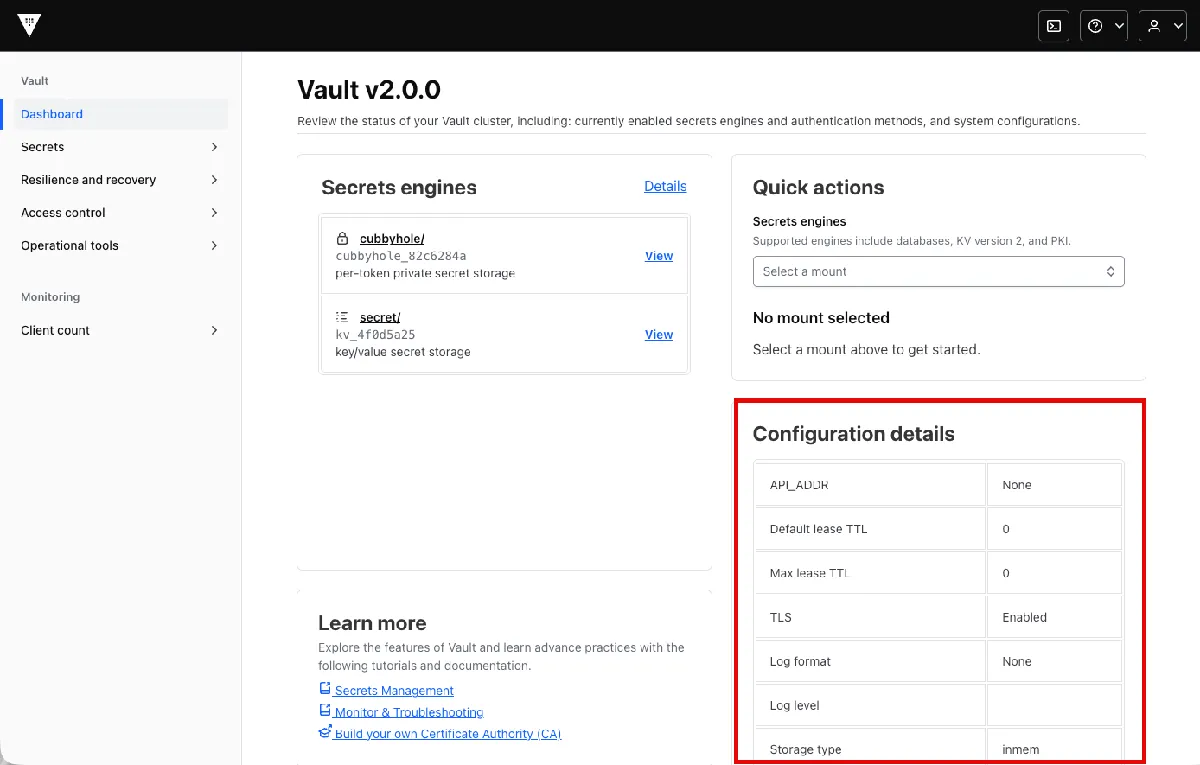
Task: Click the list icon beside secret/
Action: pos(342,317)
